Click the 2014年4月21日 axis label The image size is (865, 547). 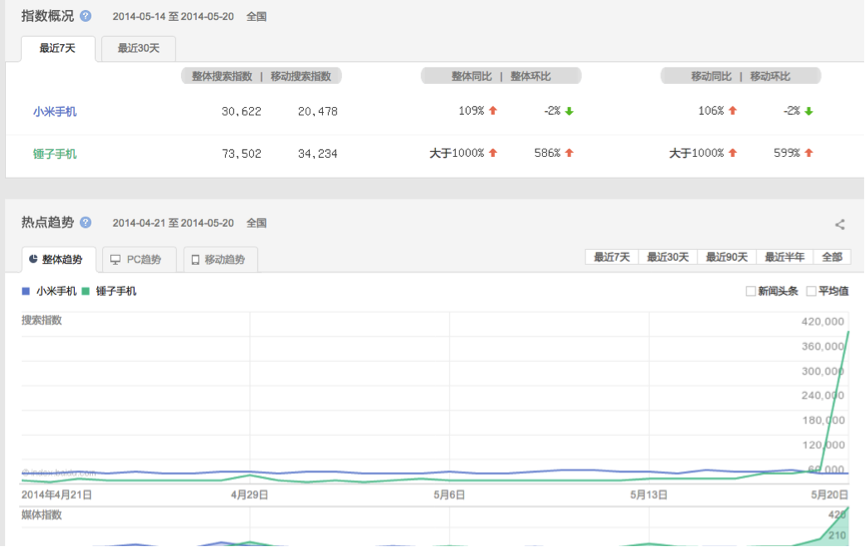click(57, 495)
